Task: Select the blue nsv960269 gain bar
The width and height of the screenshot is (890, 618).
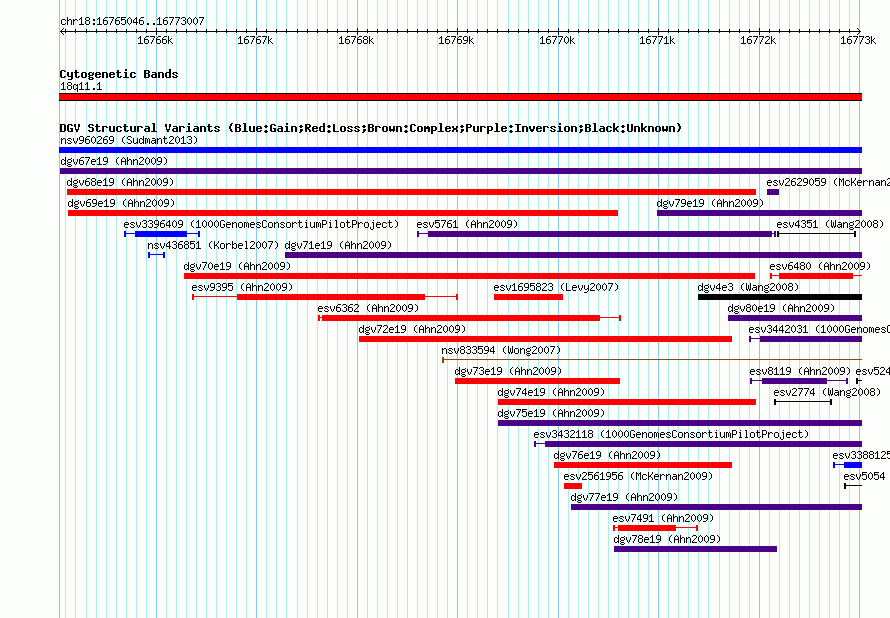Action: [460, 150]
